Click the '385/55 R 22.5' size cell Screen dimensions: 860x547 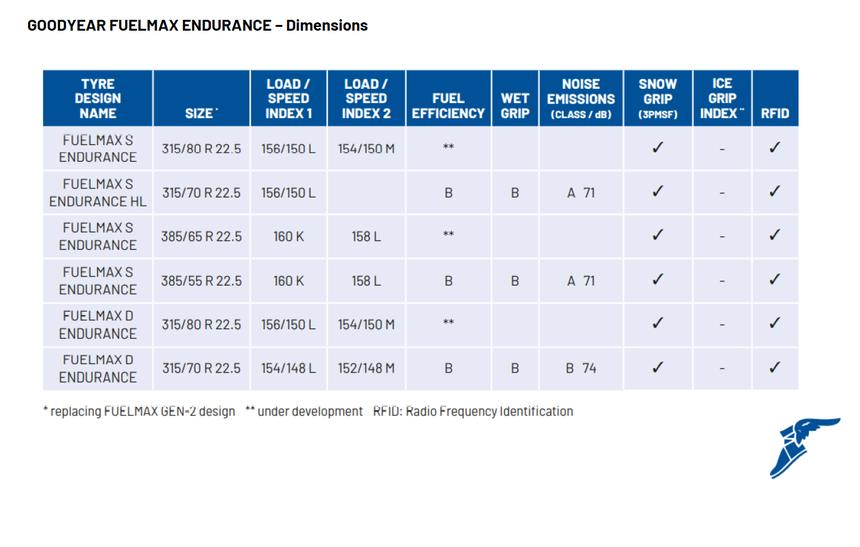pos(201,281)
